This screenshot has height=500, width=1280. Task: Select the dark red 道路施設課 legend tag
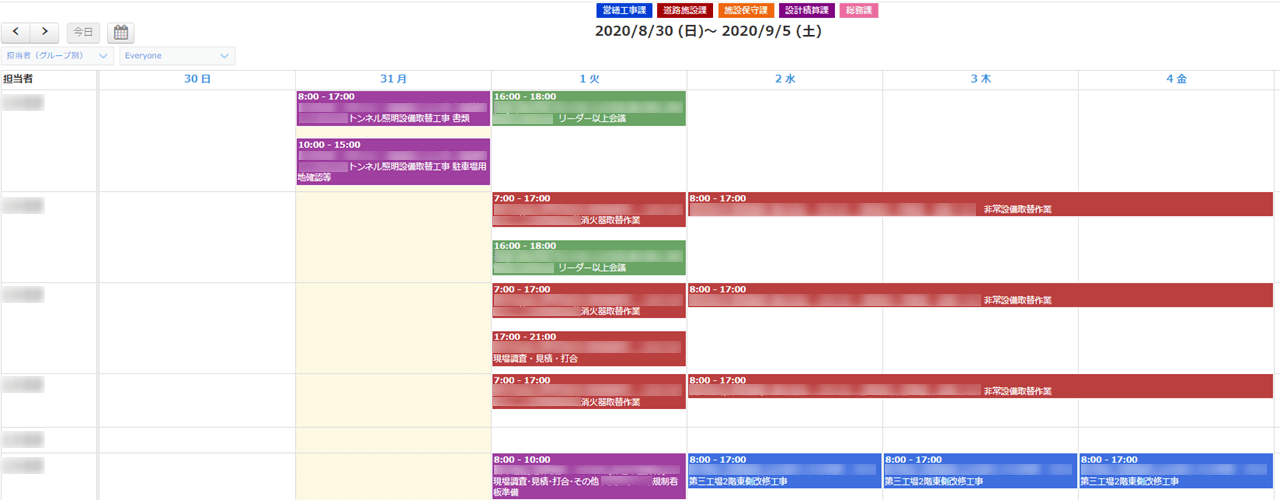(685, 10)
